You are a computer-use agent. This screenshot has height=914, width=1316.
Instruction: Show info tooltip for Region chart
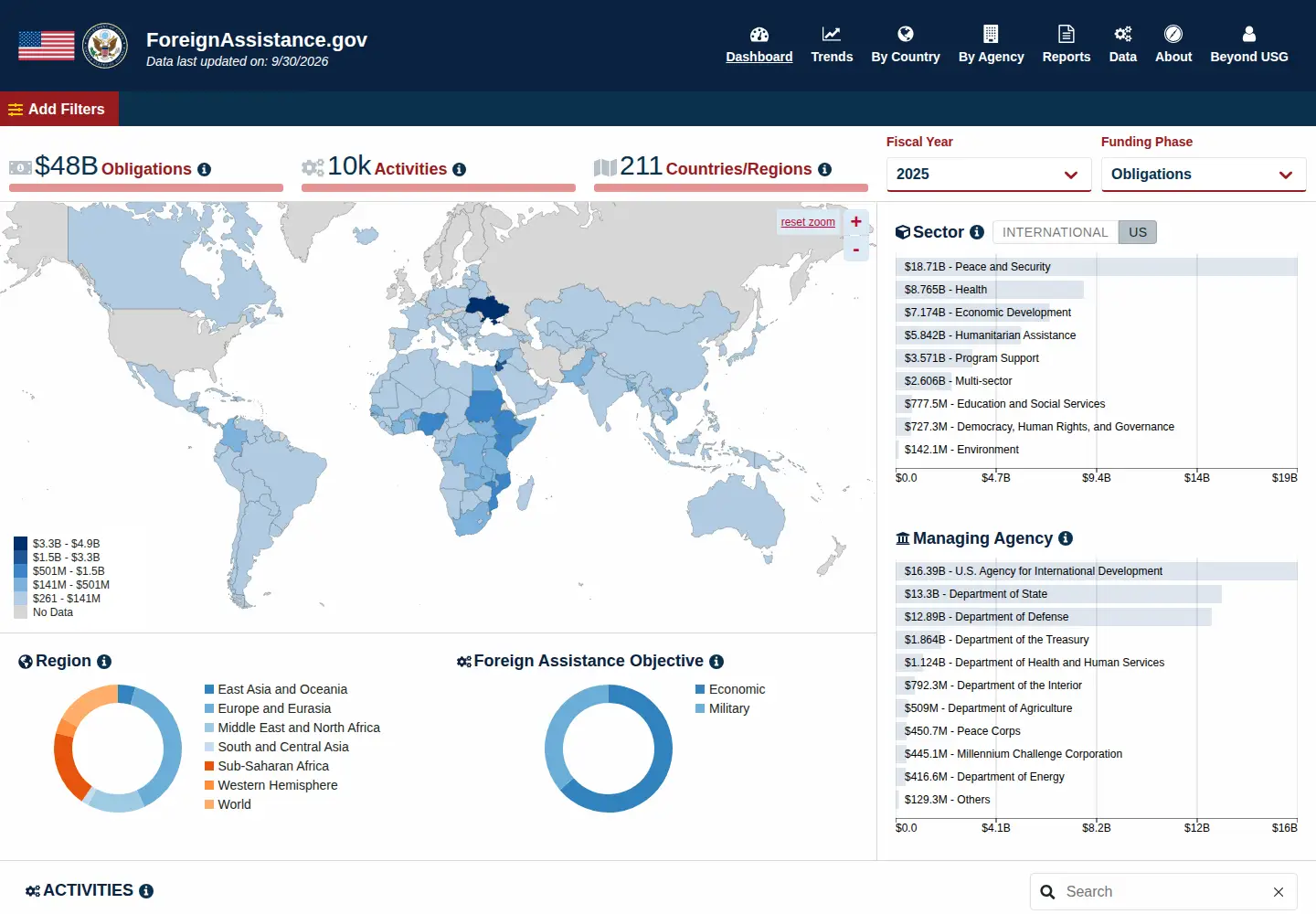[x=104, y=662]
